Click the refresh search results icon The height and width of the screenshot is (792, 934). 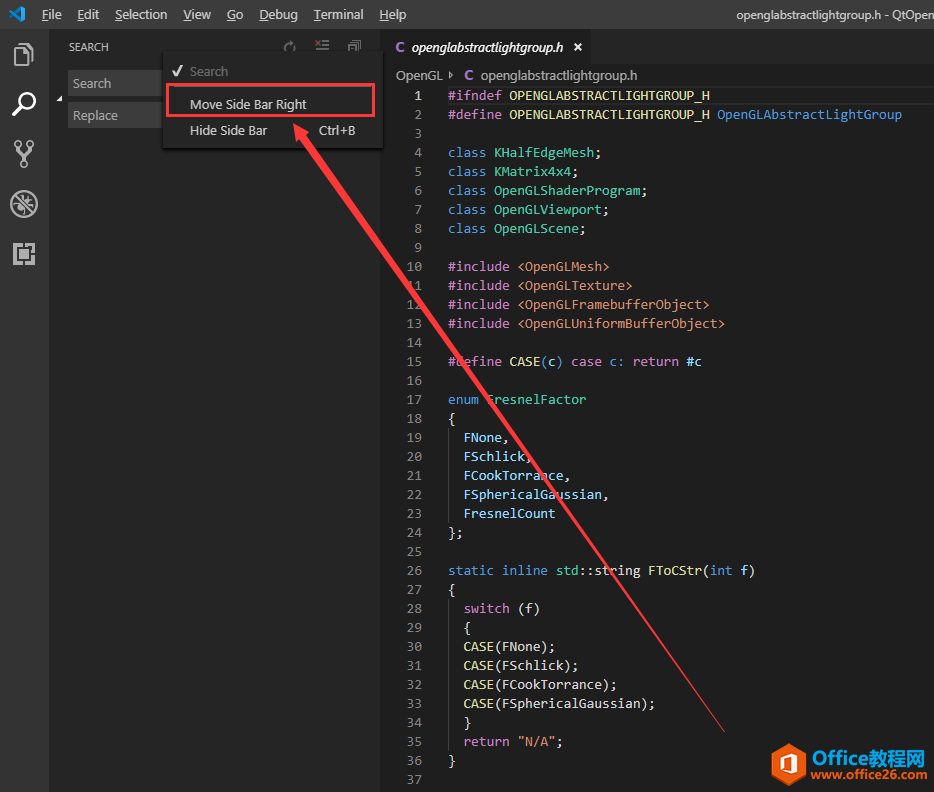[290, 47]
